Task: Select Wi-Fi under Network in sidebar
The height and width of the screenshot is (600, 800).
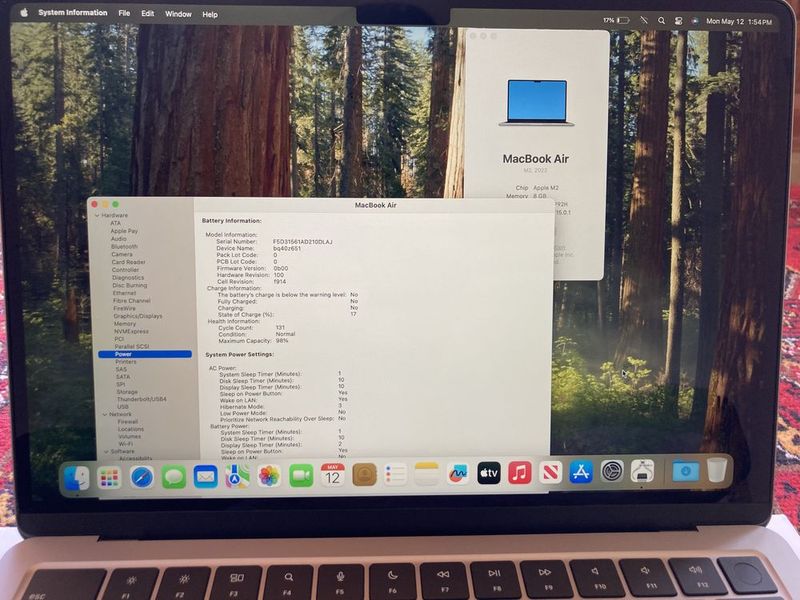Action: [126, 444]
